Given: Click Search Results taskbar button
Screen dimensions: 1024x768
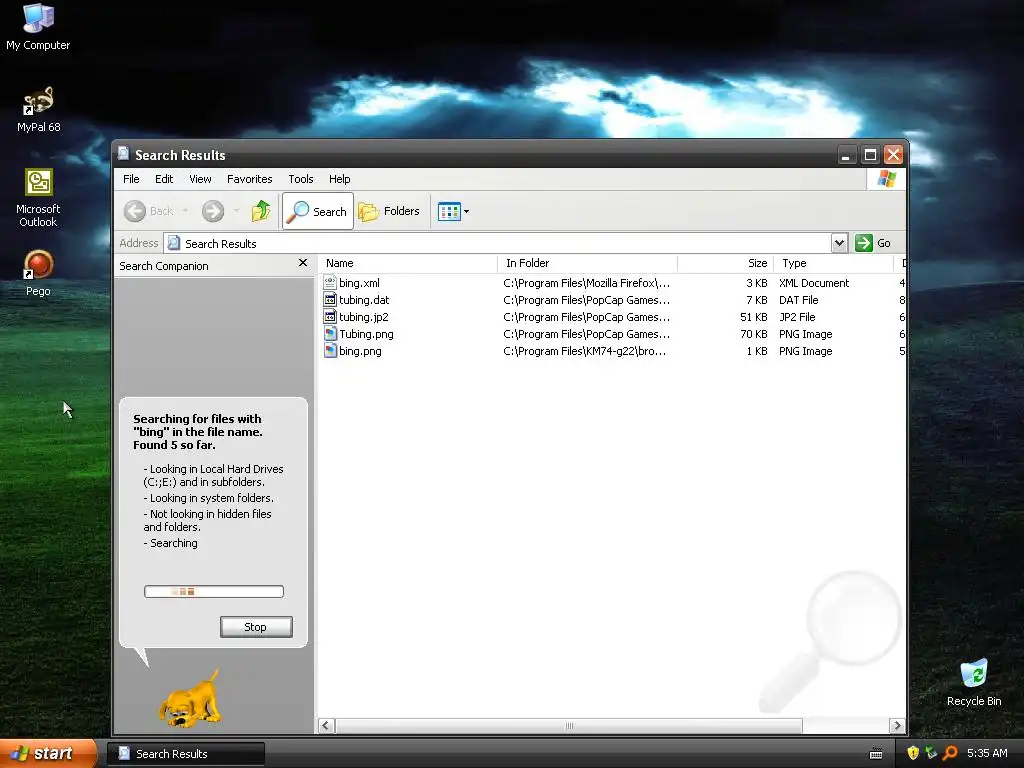Looking at the screenshot, I should pyautogui.click(x=186, y=754).
